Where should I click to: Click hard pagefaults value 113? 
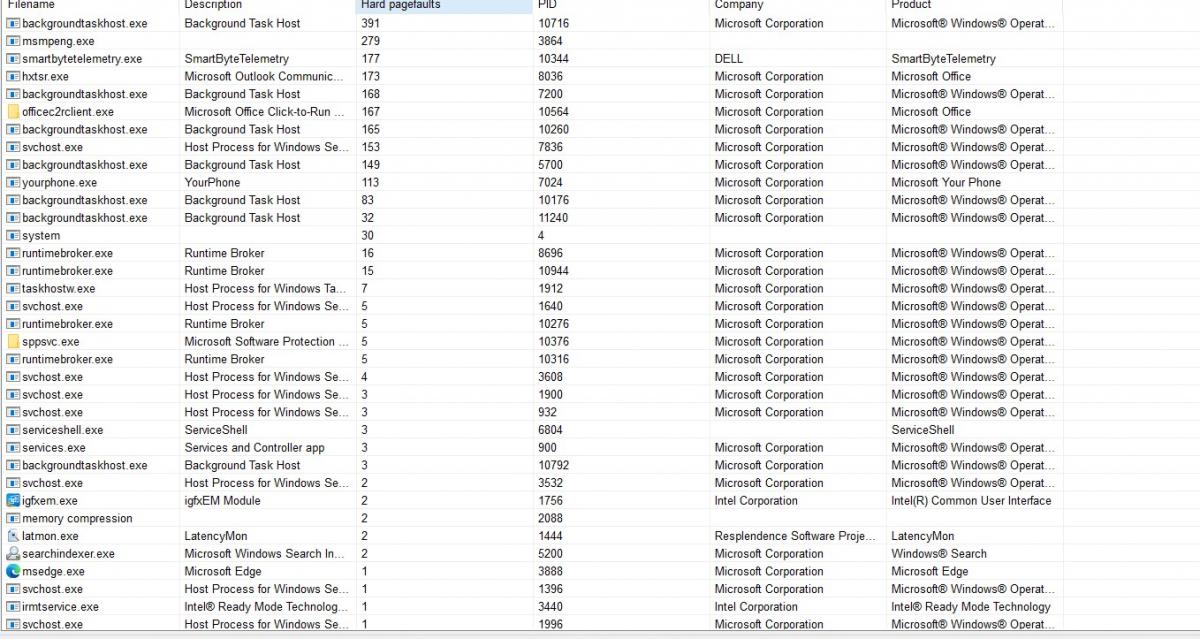[371, 183]
